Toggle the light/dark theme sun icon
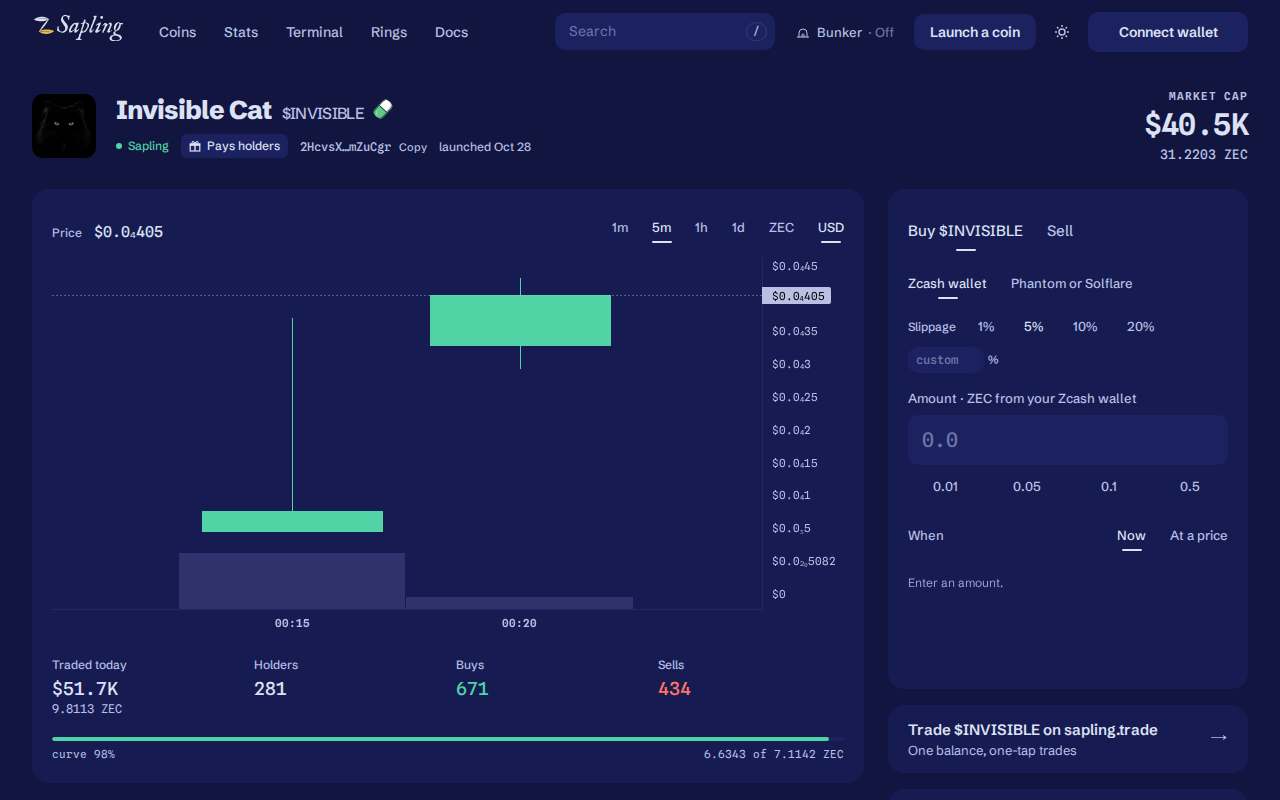 point(1062,32)
